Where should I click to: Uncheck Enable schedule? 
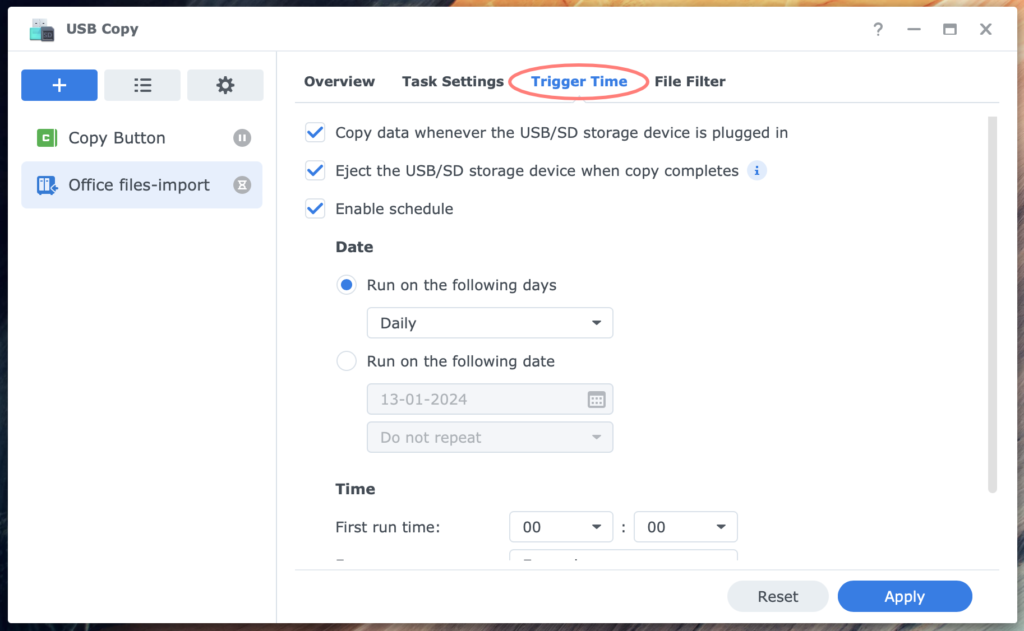coord(315,209)
